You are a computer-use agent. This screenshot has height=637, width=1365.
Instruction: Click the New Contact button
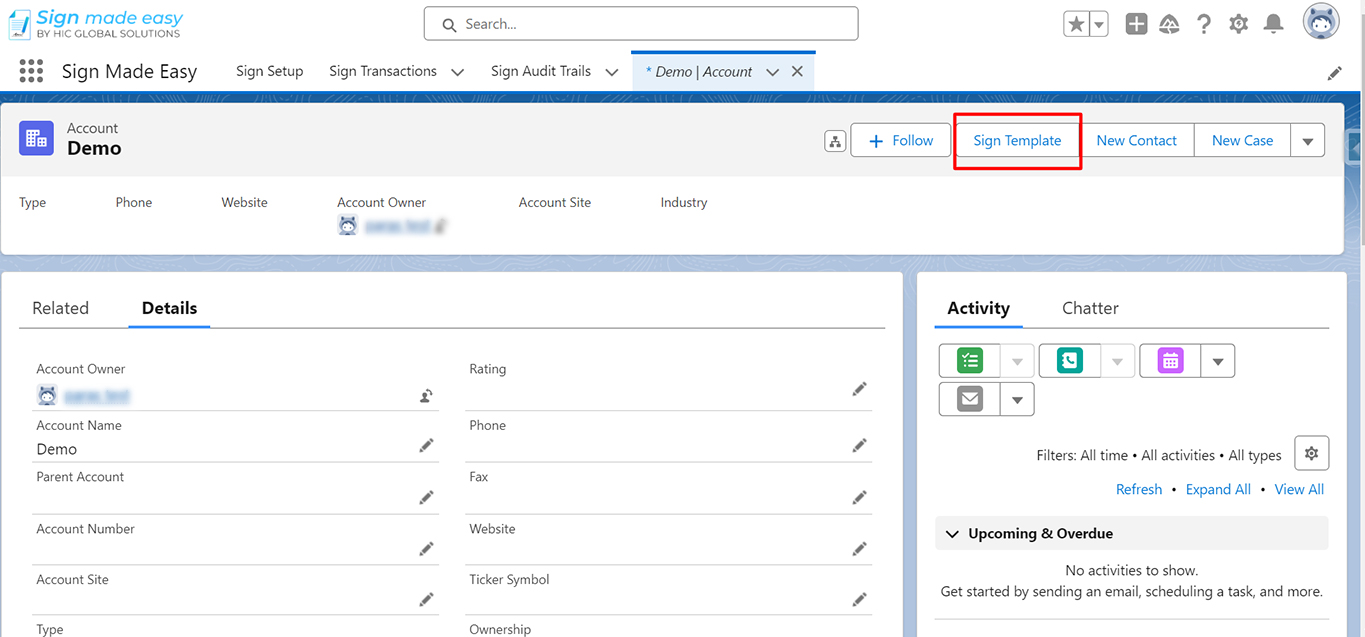[1136, 141]
